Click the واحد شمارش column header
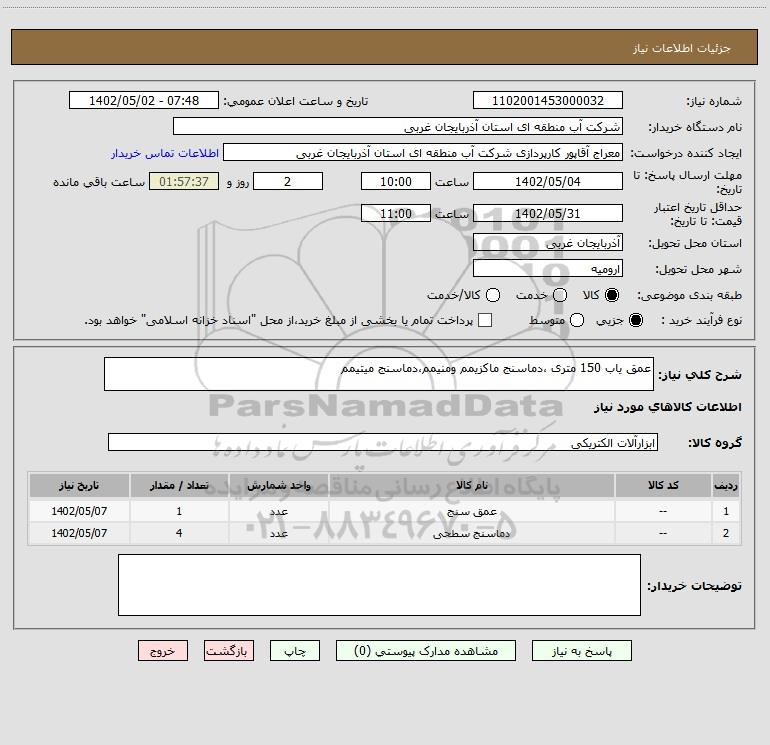 click(278, 485)
